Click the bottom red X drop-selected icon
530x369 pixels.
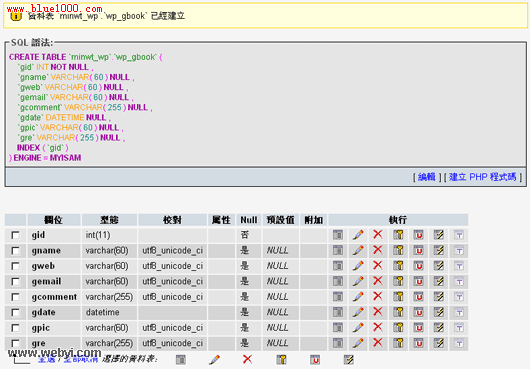(247, 359)
